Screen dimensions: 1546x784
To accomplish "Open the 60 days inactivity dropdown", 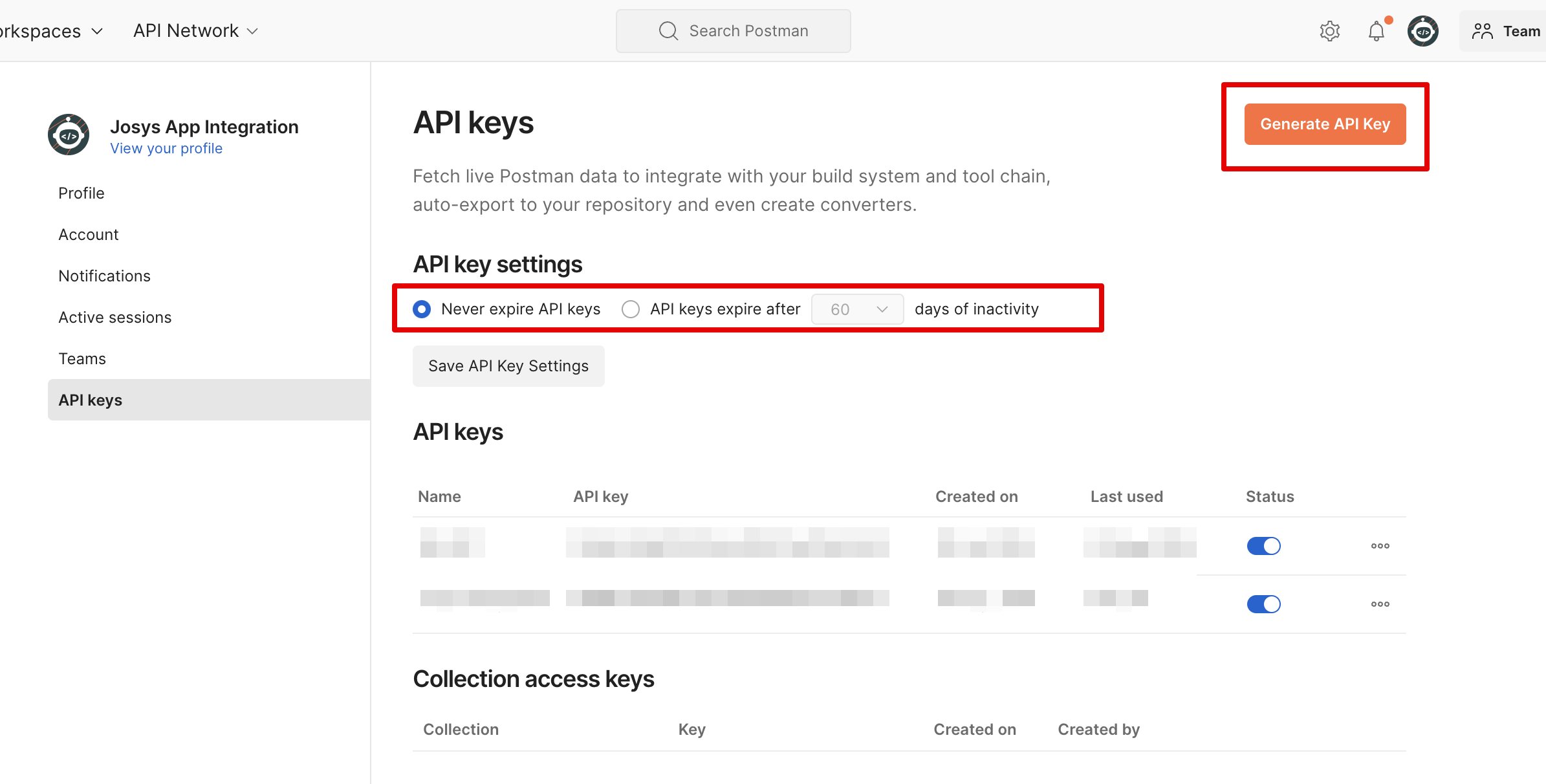I will pos(857,309).
